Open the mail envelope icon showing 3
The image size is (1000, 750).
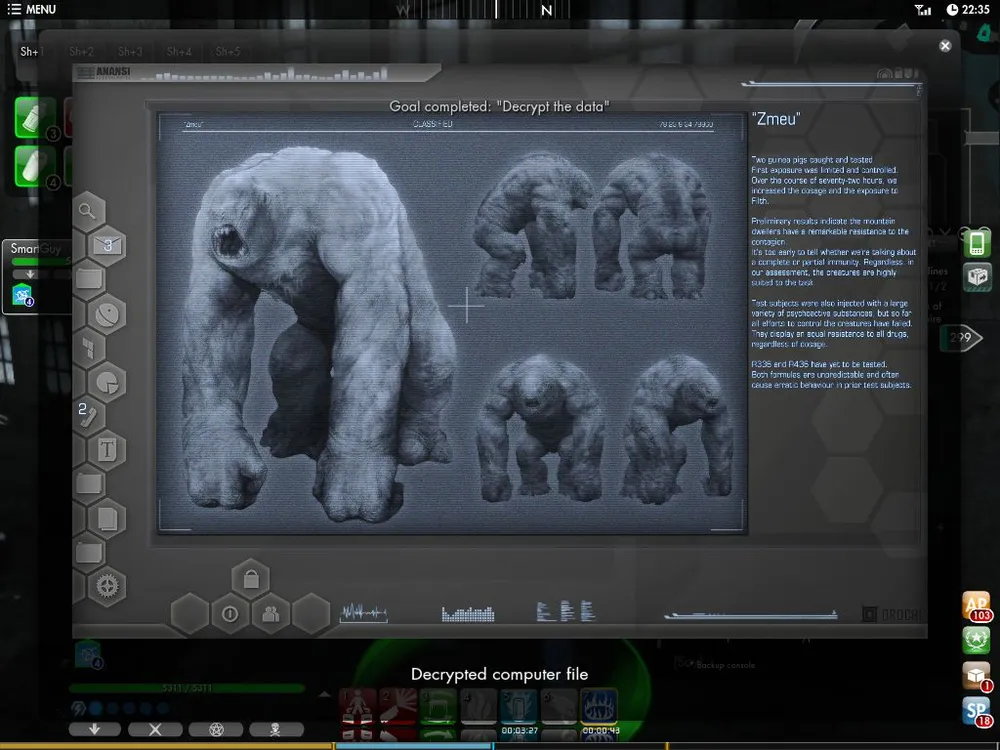tap(107, 244)
